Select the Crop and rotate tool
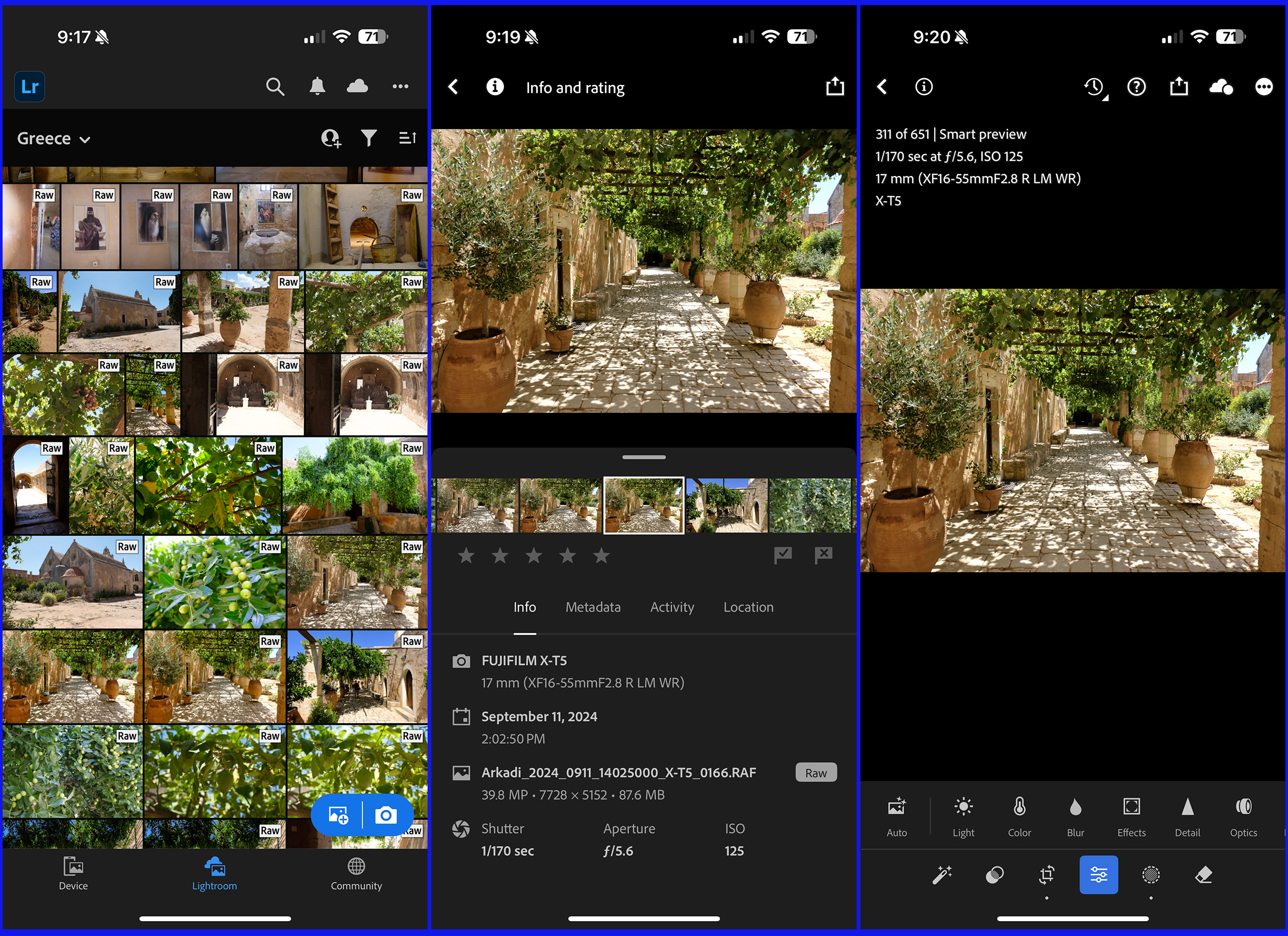 (x=1046, y=875)
